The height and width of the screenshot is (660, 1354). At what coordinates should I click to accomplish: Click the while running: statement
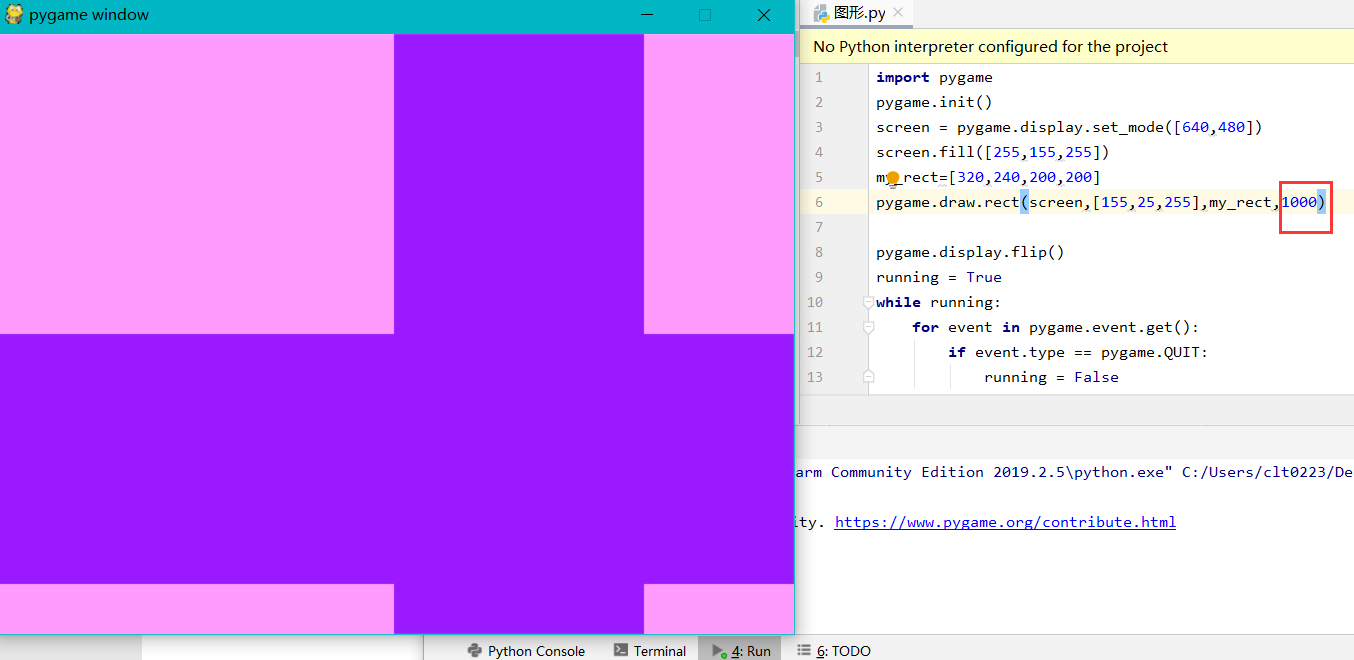click(x=938, y=302)
